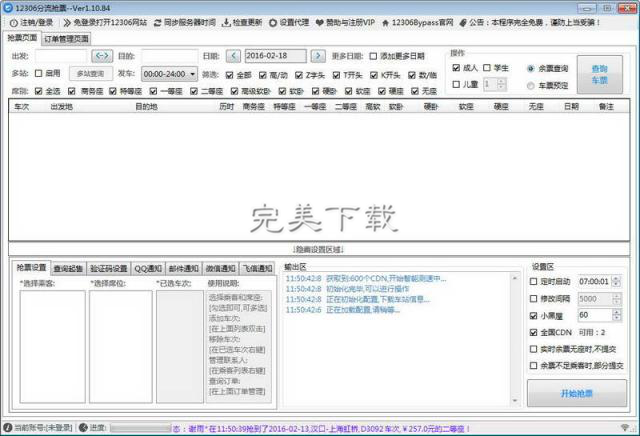The image size is (640, 436).
Task: Click the 目的 station input field
Action: (170, 56)
